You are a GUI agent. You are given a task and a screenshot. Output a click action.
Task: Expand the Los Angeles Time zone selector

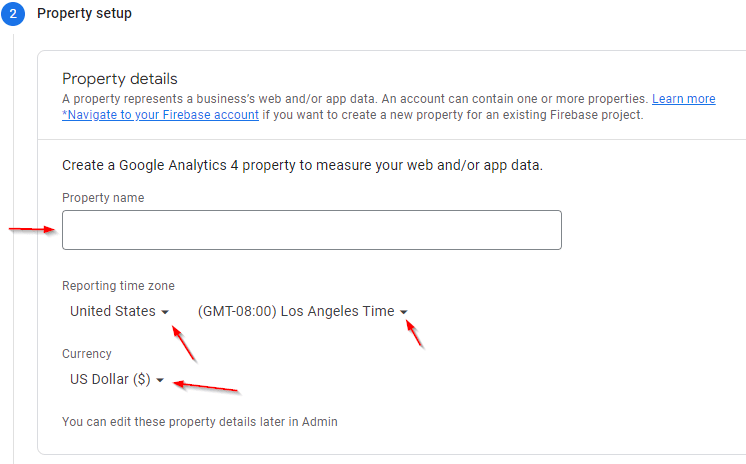click(x=296, y=311)
